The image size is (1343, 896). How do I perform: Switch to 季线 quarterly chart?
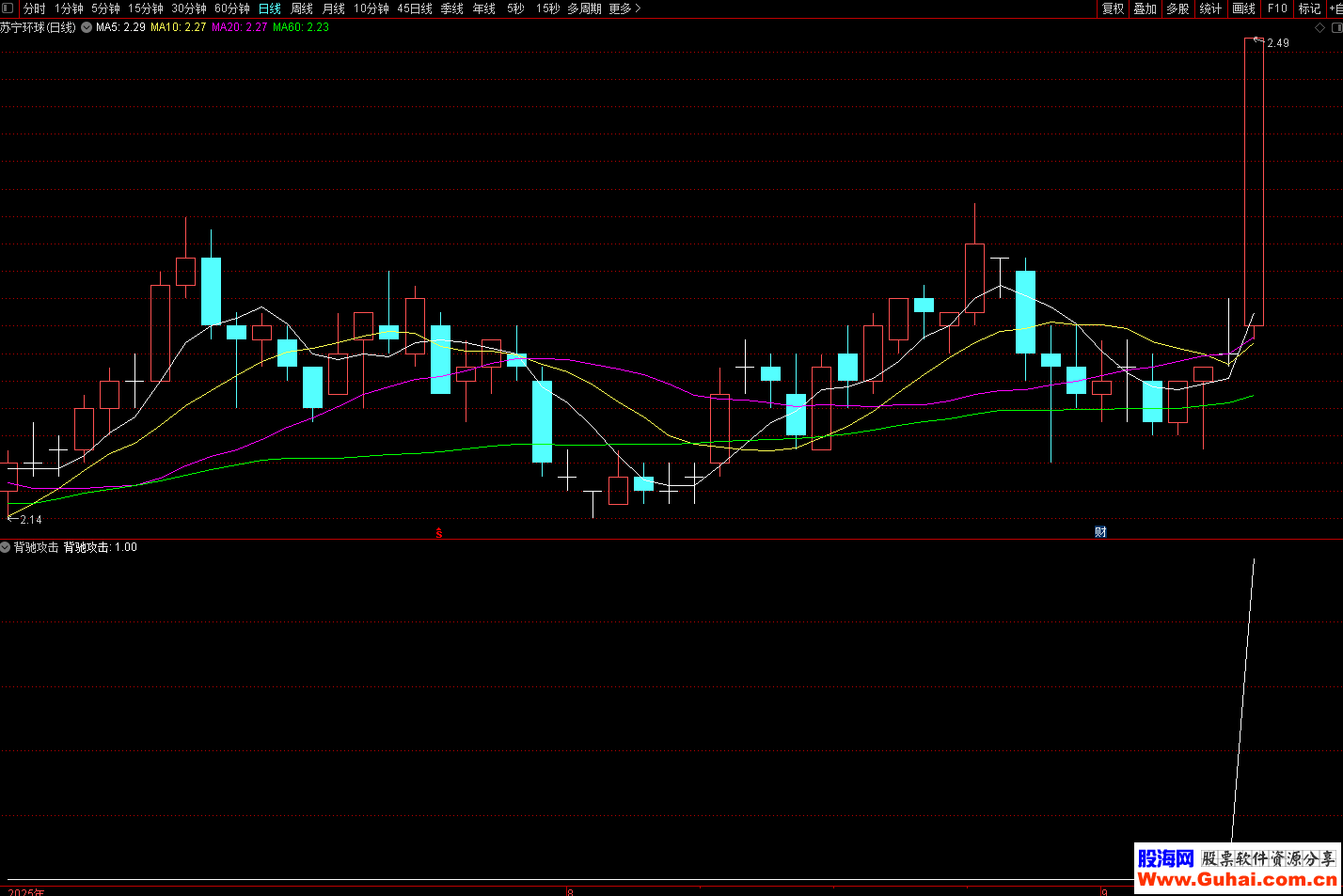[x=452, y=8]
